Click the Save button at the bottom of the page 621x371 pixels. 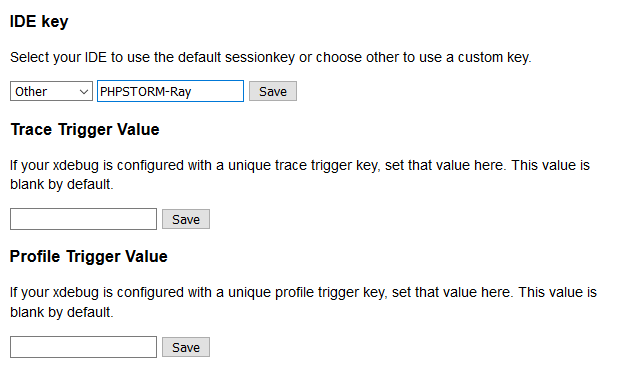click(186, 347)
